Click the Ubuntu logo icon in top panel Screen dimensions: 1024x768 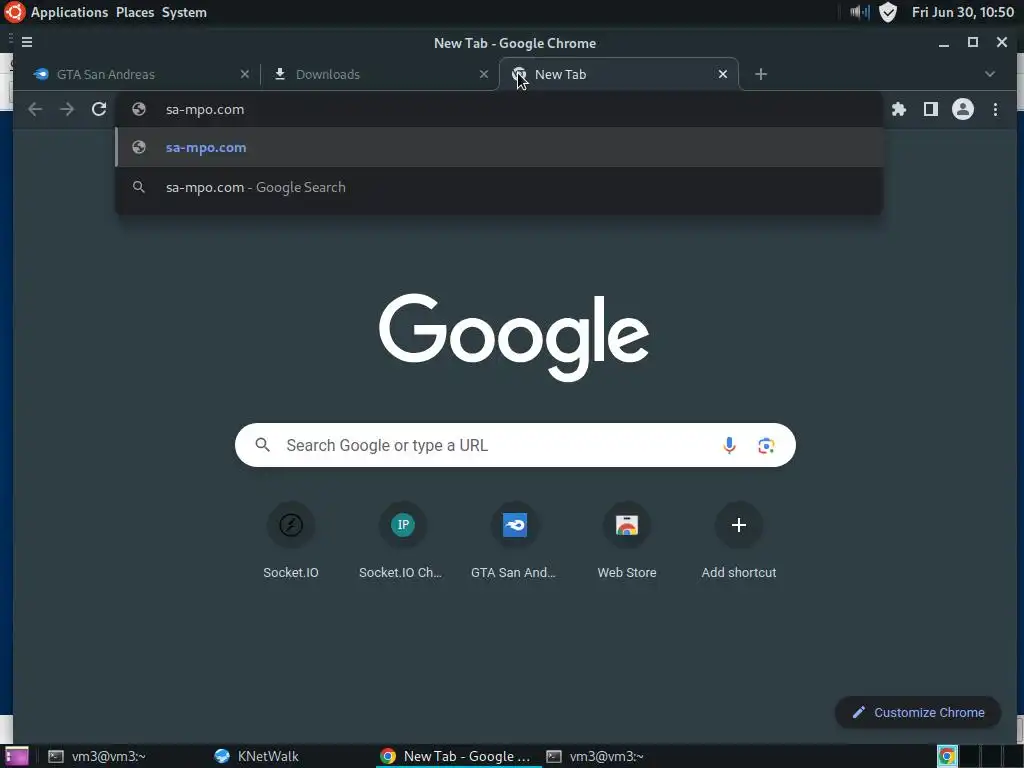(x=14, y=12)
